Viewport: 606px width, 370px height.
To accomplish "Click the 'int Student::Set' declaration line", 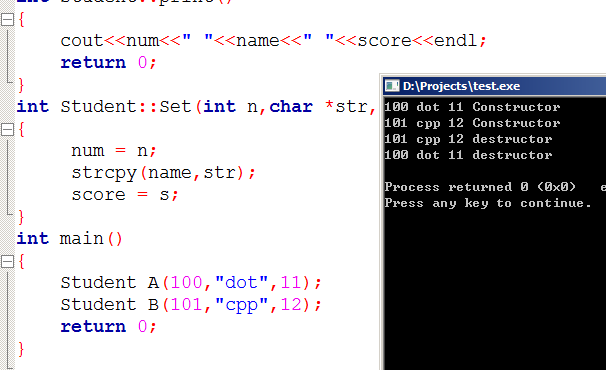I will click(x=196, y=106).
